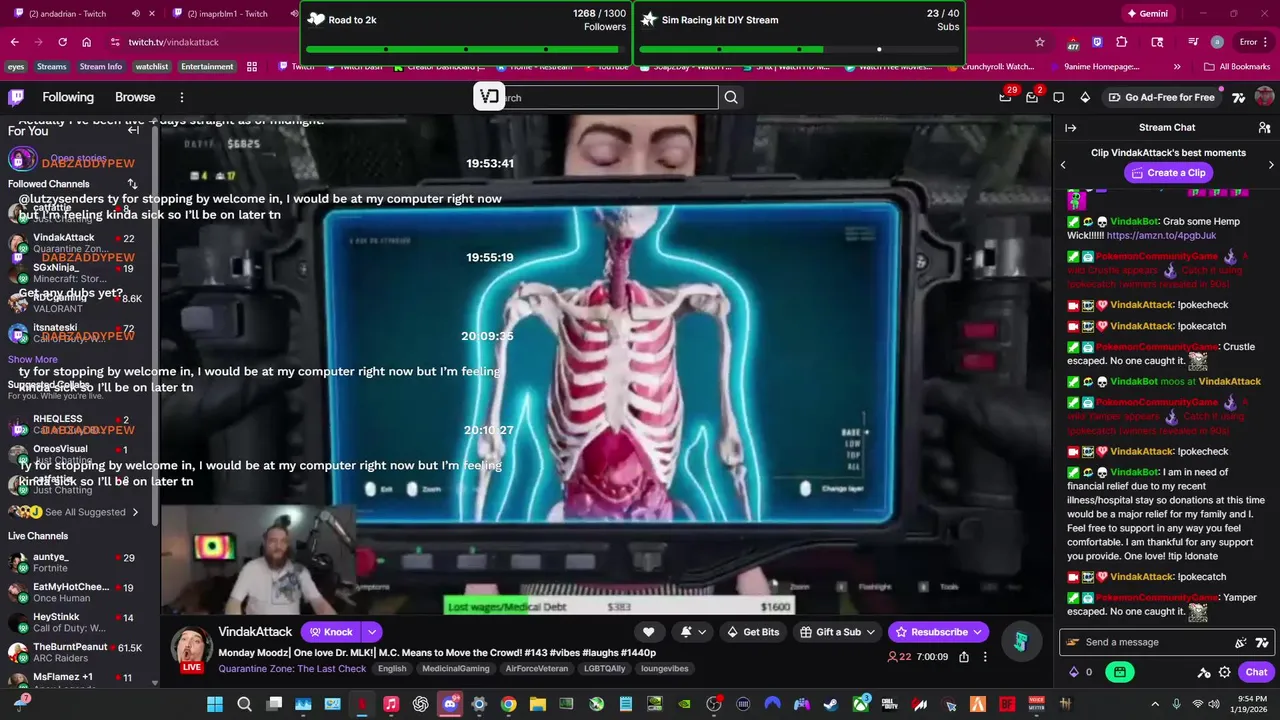Open the chat settings gear

click(1224, 672)
